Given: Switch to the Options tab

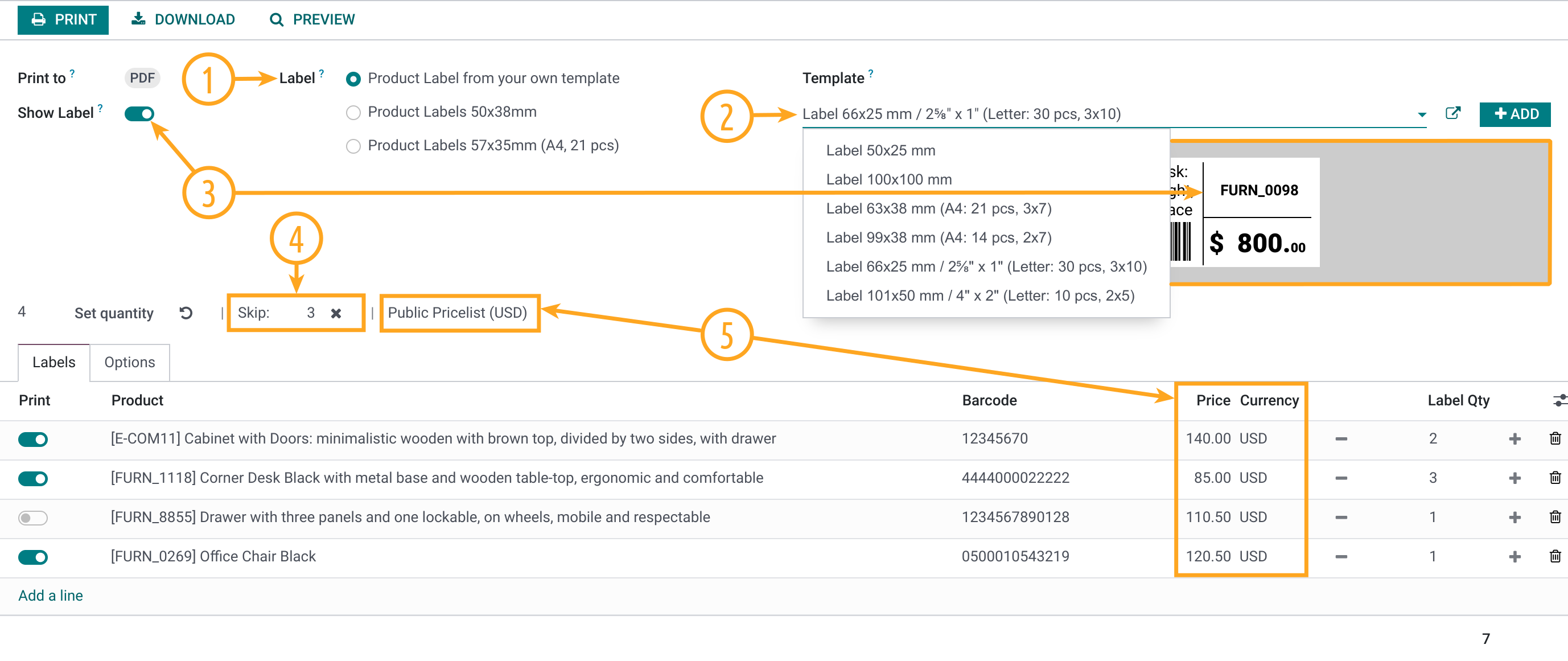Looking at the screenshot, I should (129, 362).
